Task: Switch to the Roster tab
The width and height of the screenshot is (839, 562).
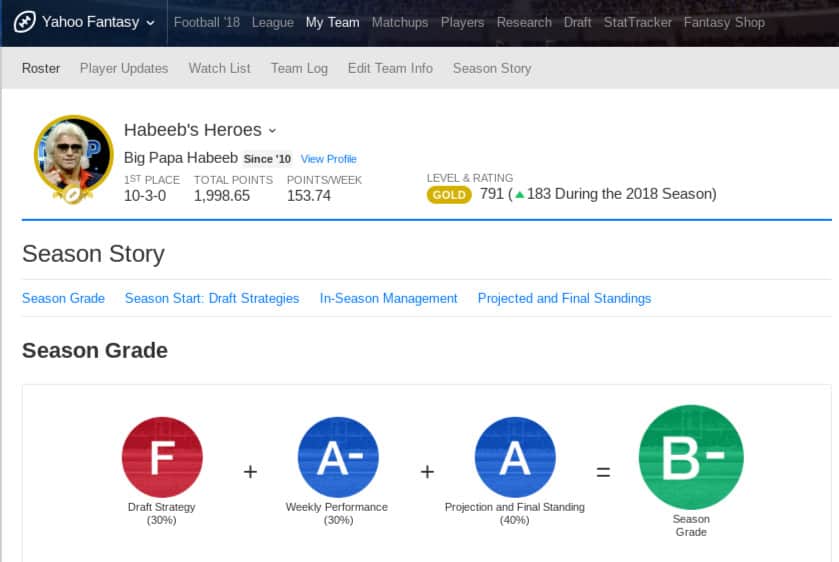Action: [x=41, y=68]
